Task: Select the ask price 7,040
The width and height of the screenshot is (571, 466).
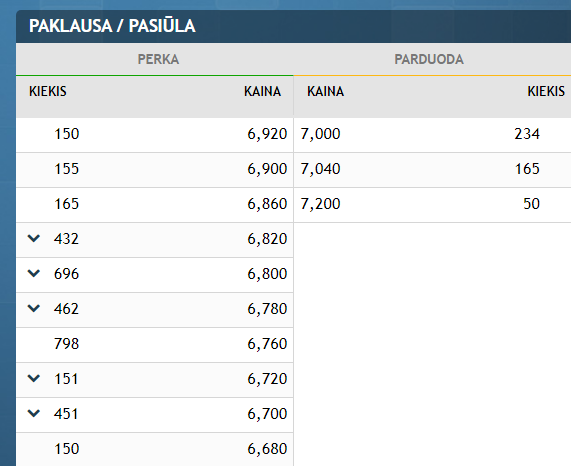Action: [320, 169]
